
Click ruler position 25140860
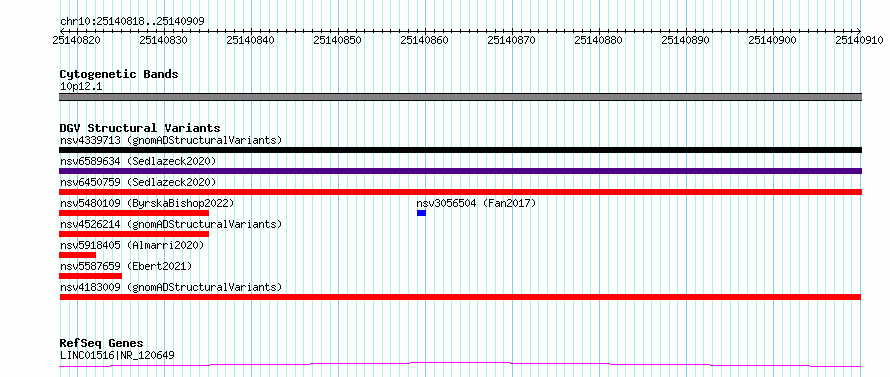point(425,40)
